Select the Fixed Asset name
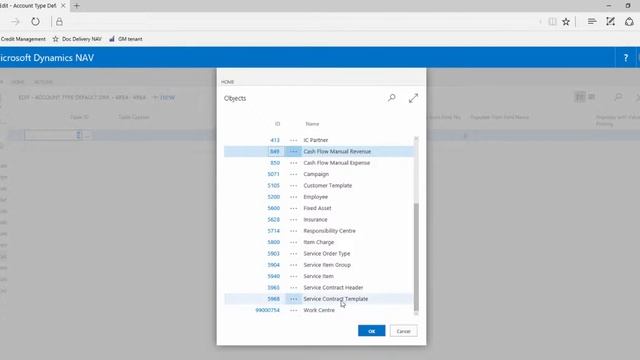 click(317, 208)
